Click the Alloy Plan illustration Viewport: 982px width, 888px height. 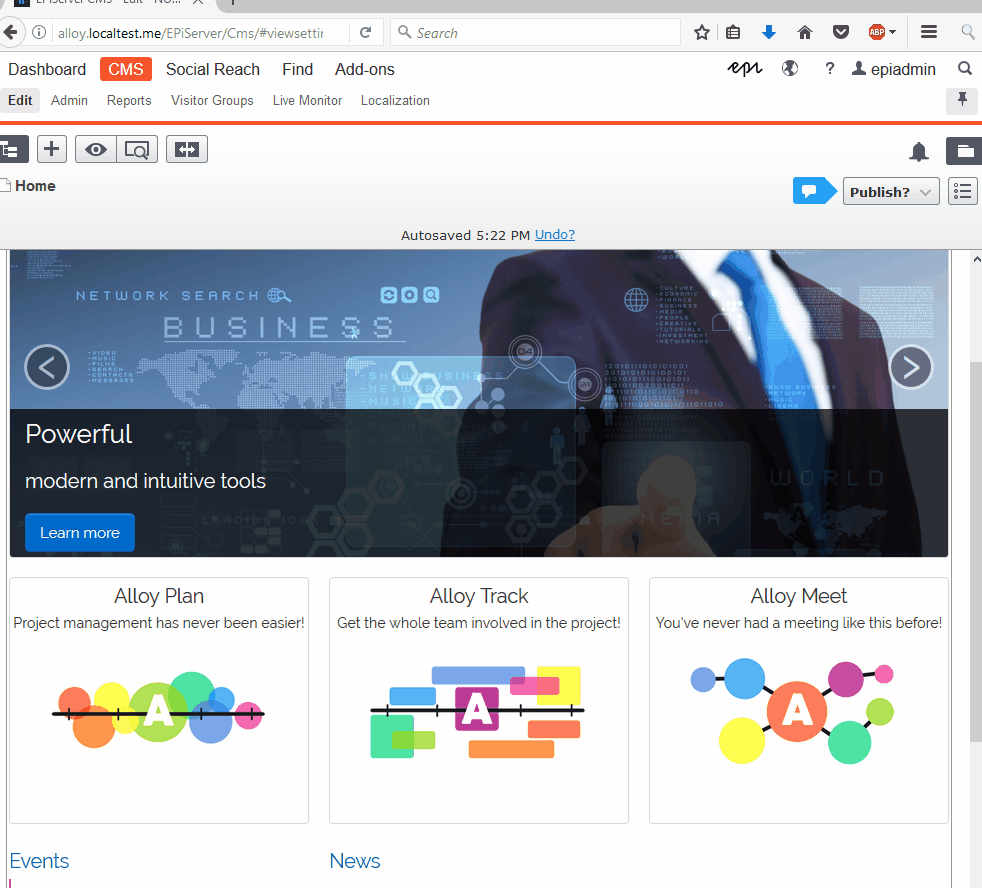click(x=158, y=710)
